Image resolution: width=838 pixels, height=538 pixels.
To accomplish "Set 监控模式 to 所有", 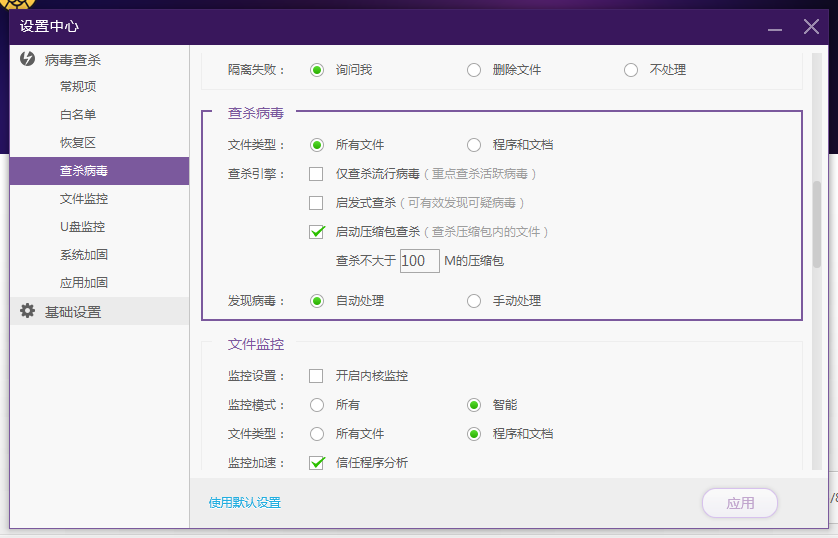I will (317, 405).
